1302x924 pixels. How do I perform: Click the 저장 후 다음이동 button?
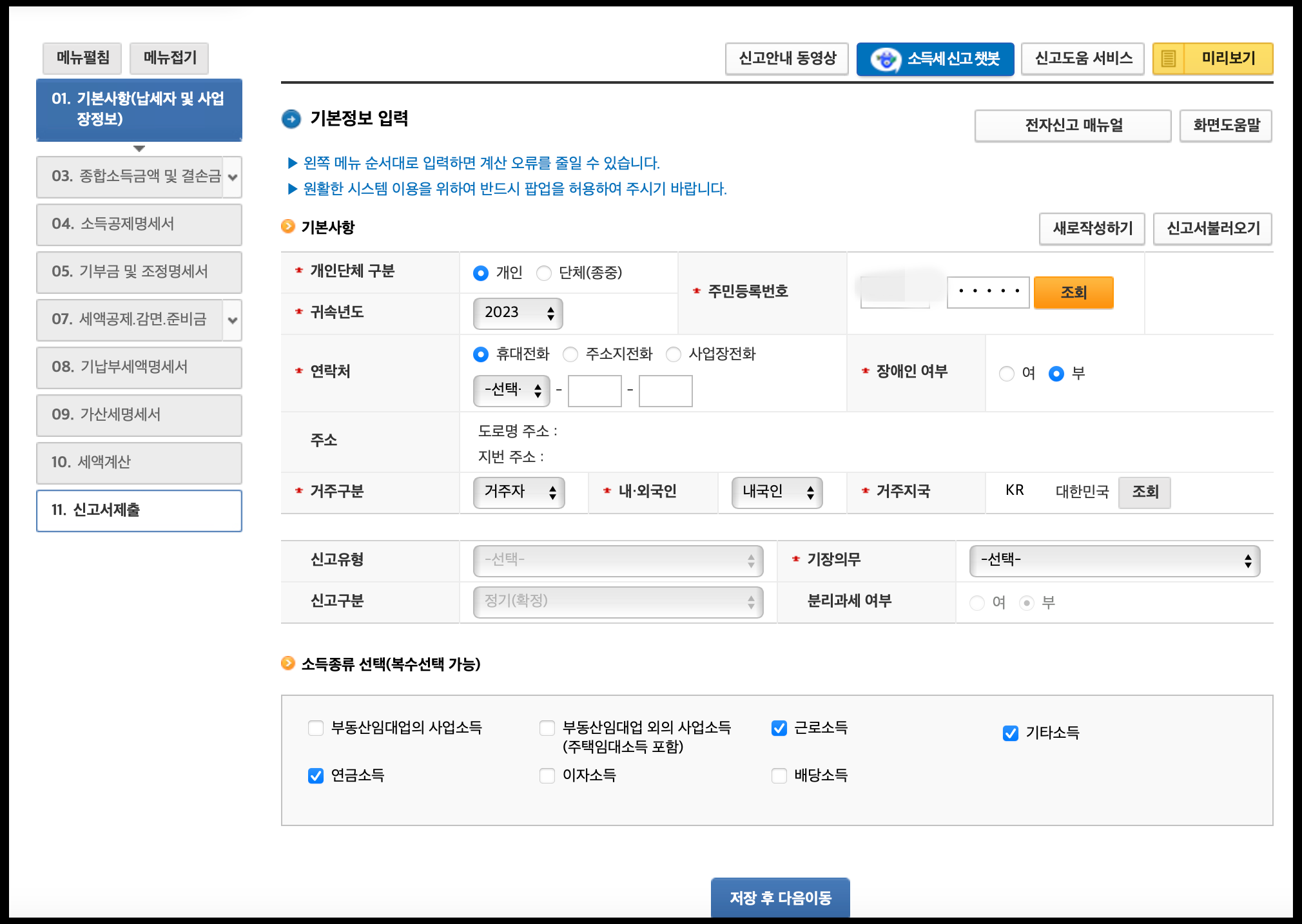[780, 898]
